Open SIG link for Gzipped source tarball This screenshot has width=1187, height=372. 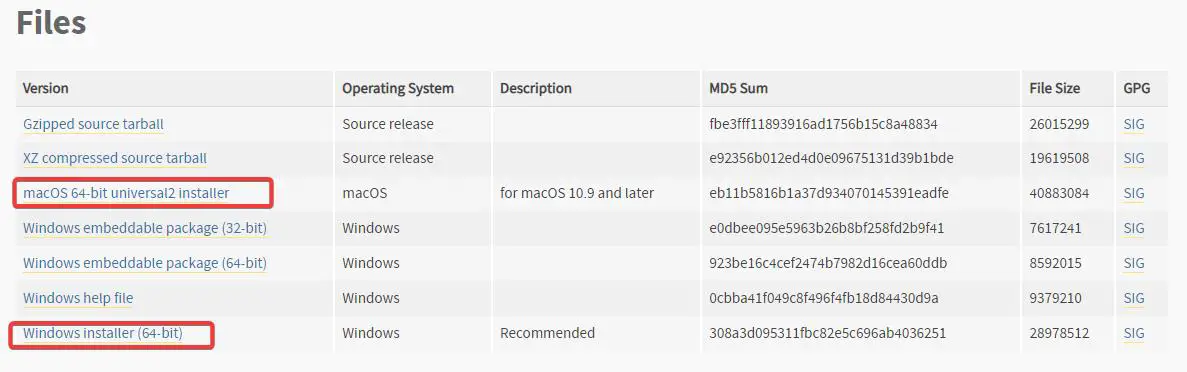click(x=1134, y=124)
